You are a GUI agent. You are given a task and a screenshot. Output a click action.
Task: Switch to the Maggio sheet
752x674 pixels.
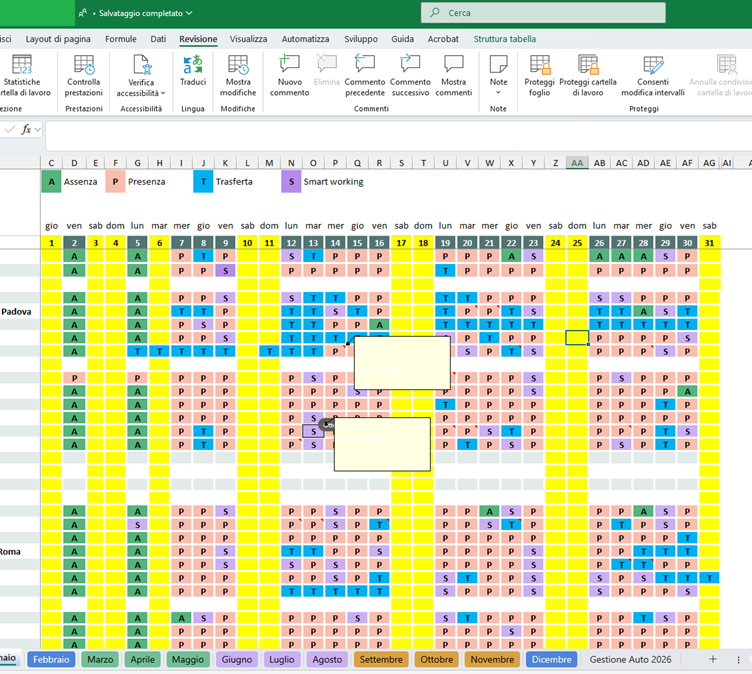pyautogui.click(x=188, y=659)
